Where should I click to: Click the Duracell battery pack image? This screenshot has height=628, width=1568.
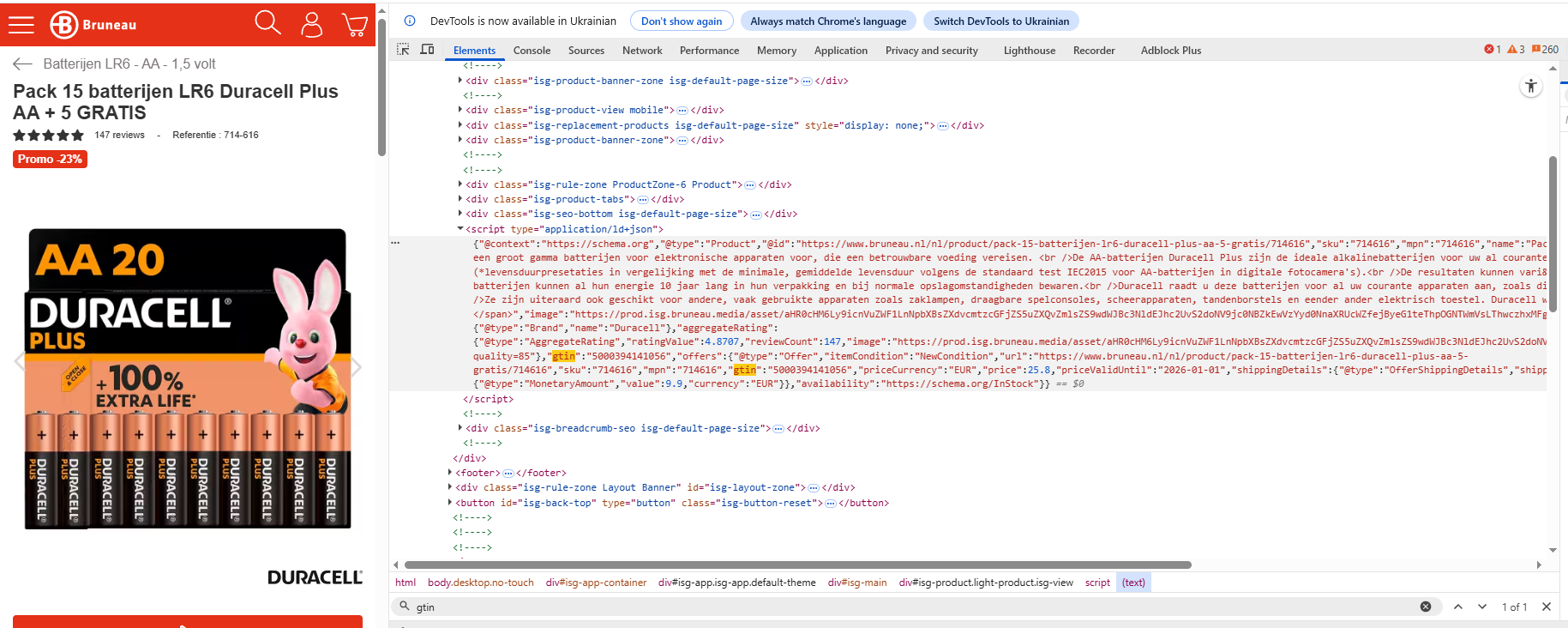188,378
